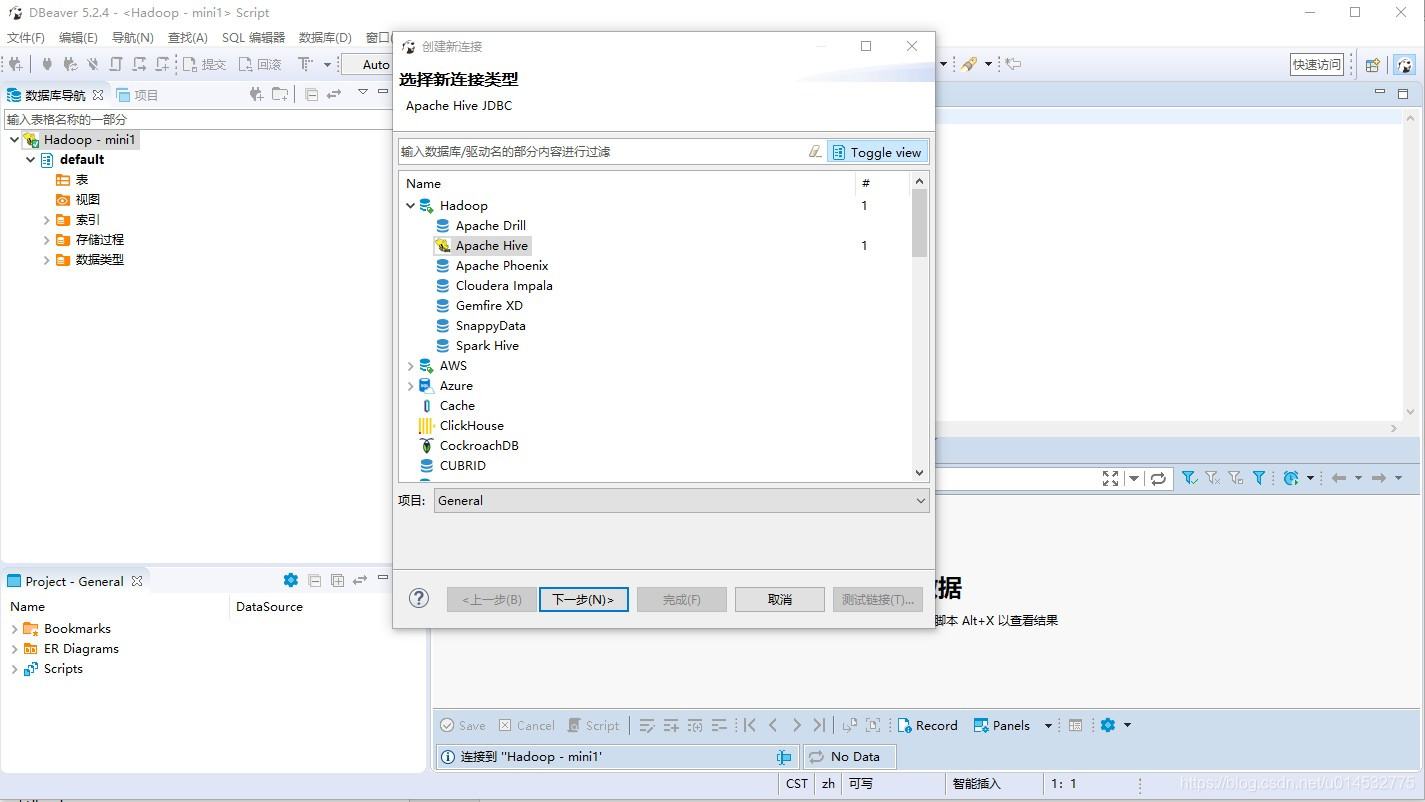The height and width of the screenshot is (802, 1425).
Task: Click the 快速访问 quick access box
Action: (1317, 64)
